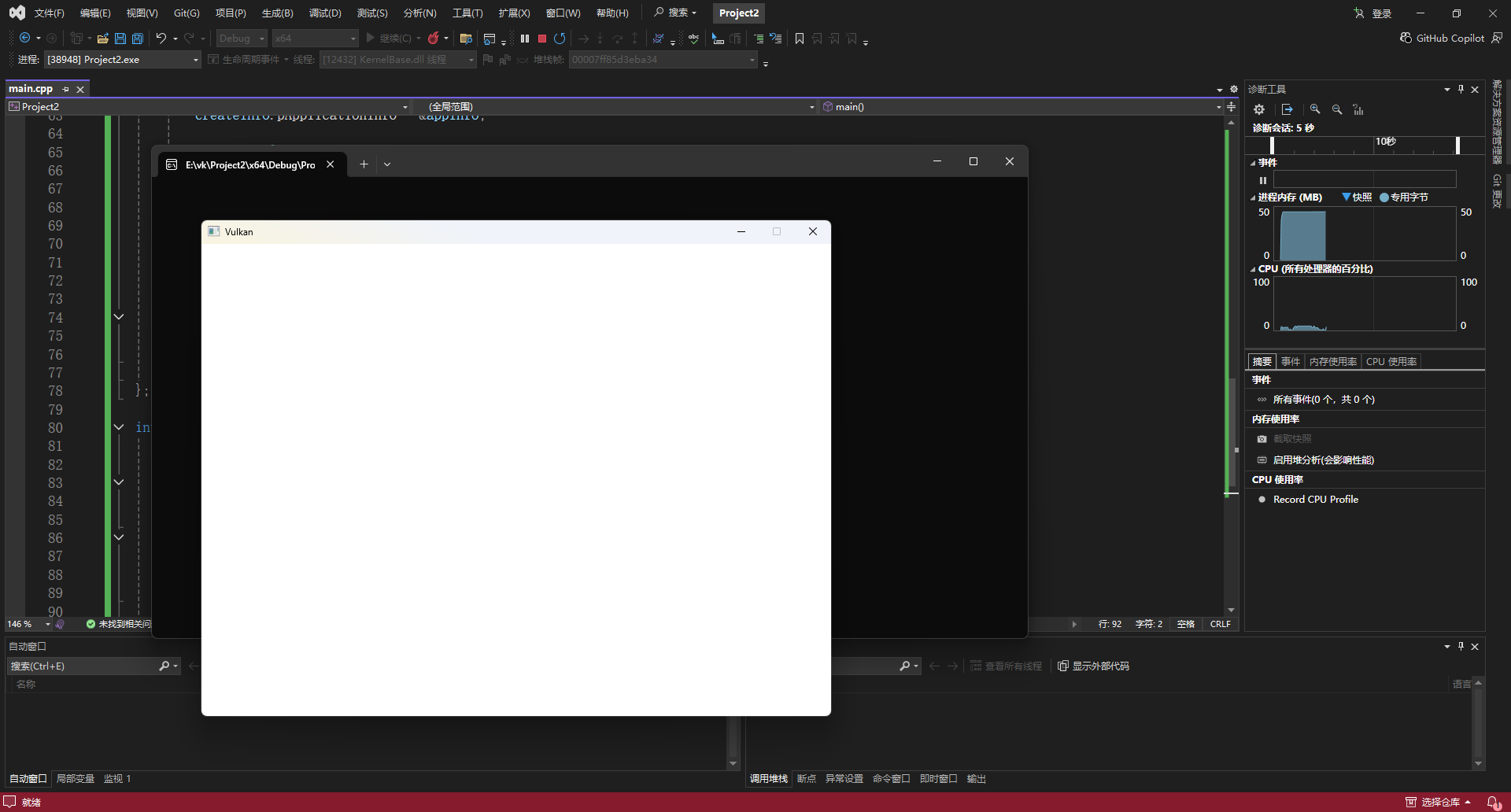Image resolution: width=1511 pixels, height=812 pixels.
Task: Click the Show Next Statement arrow icon
Action: tap(583, 38)
